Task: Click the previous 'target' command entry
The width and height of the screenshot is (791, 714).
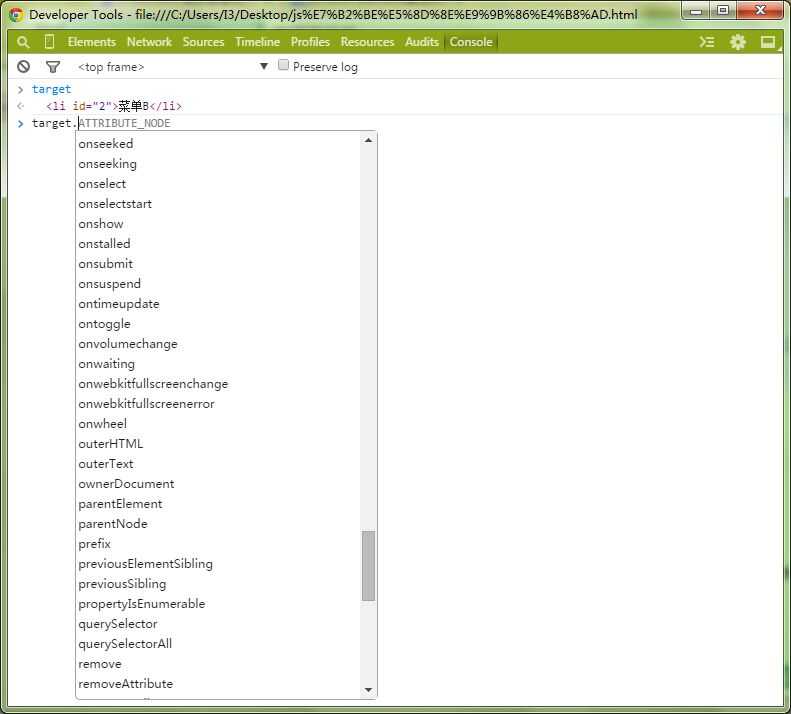Action: point(51,89)
